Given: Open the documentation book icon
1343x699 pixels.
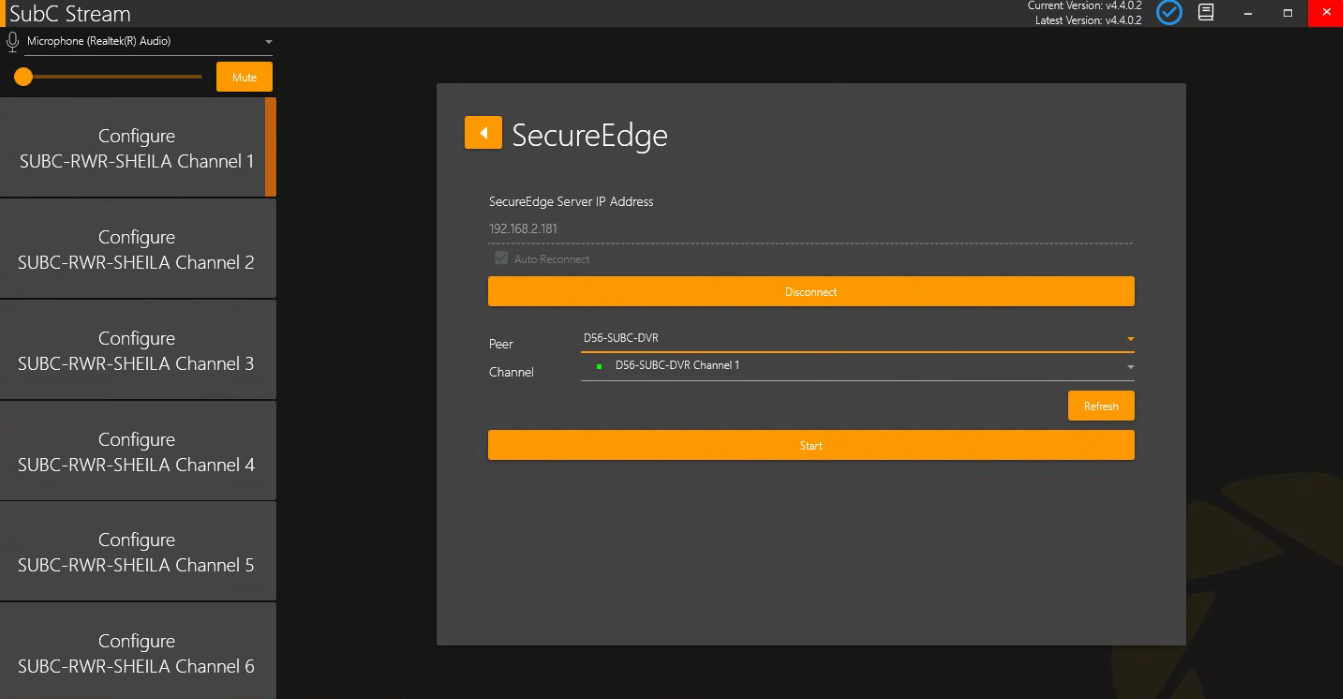Looking at the screenshot, I should (1206, 12).
